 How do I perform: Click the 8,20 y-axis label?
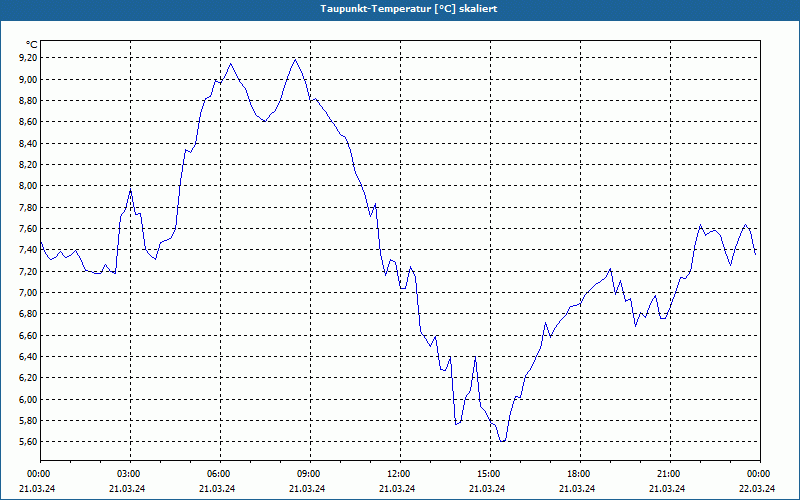point(29,165)
